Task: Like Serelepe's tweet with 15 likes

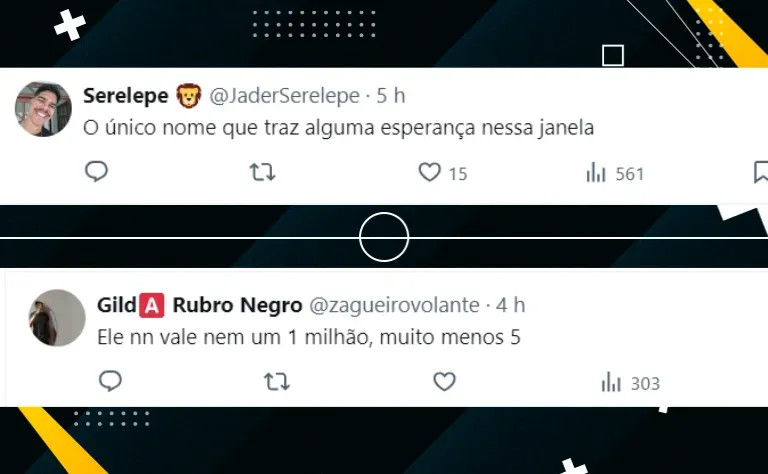Action: coord(430,172)
